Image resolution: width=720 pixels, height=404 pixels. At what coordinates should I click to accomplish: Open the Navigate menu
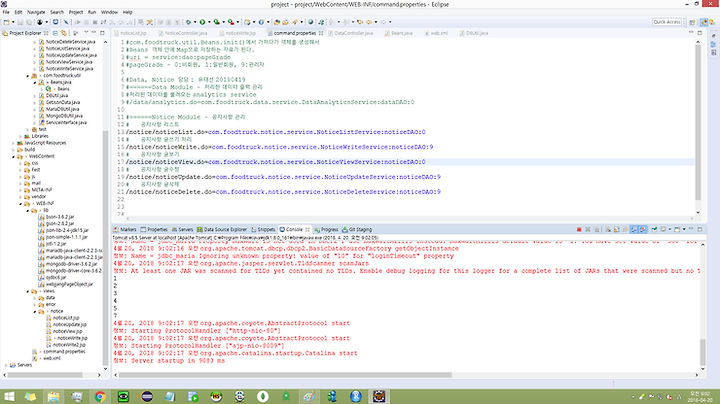36,12
